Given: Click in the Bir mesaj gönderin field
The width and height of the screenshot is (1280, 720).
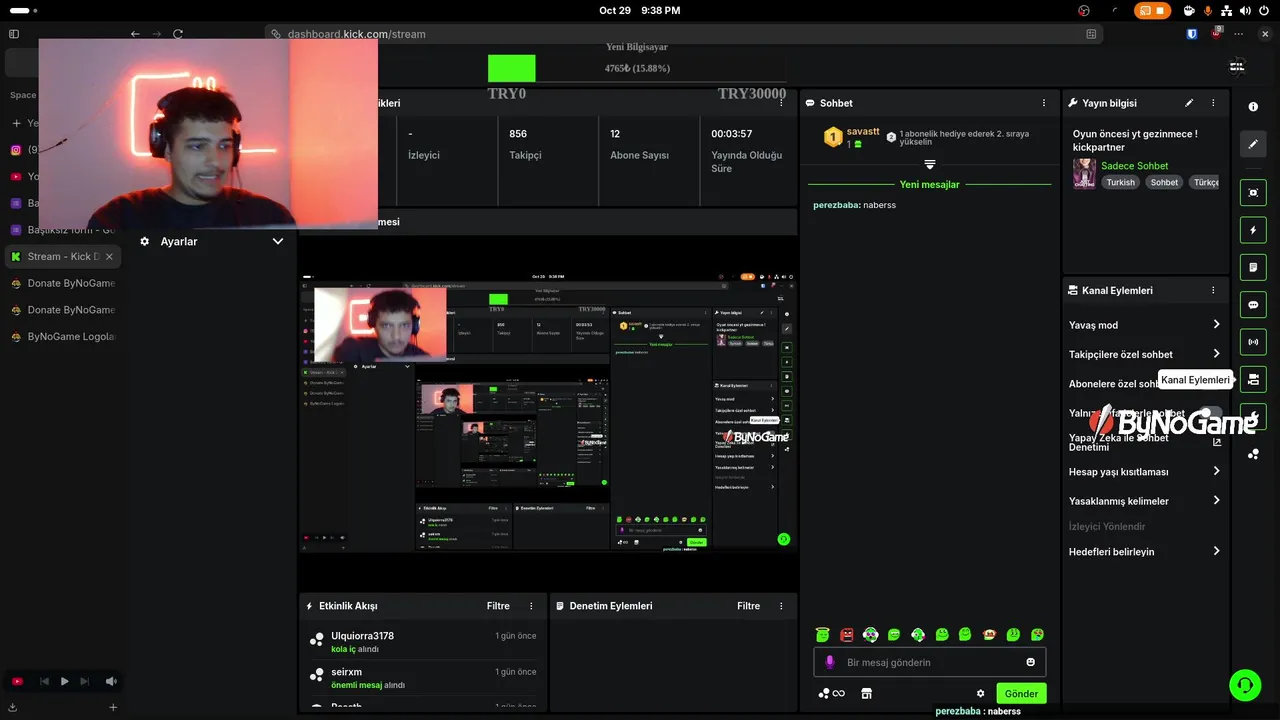Looking at the screenshot, I should (x=930, y=662).
